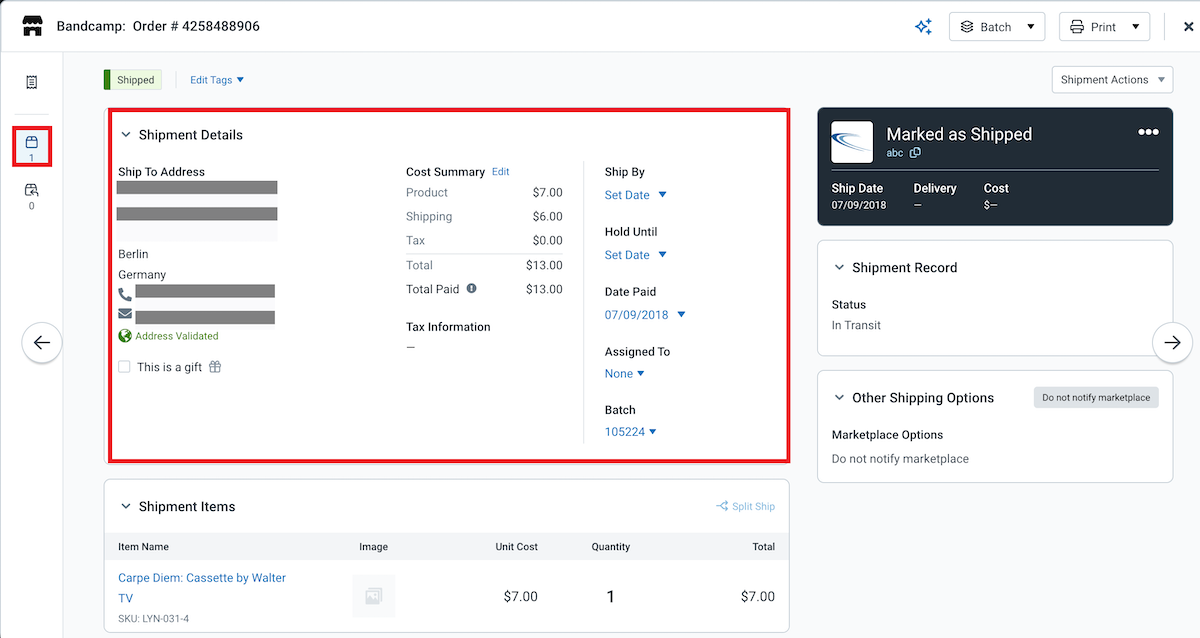Go to previous order with left arrow
This screenshot has width=1200, height=638.
(x=42, y=343)
